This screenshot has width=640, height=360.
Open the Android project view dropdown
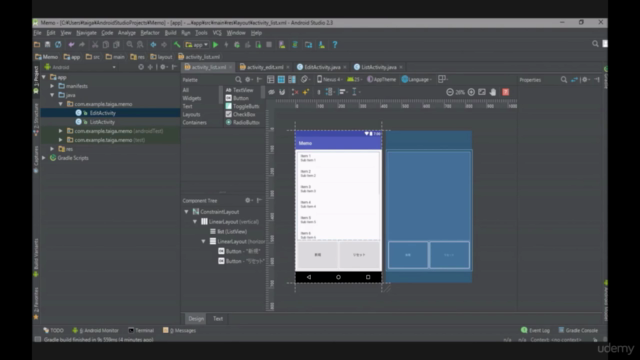(80, 67)
